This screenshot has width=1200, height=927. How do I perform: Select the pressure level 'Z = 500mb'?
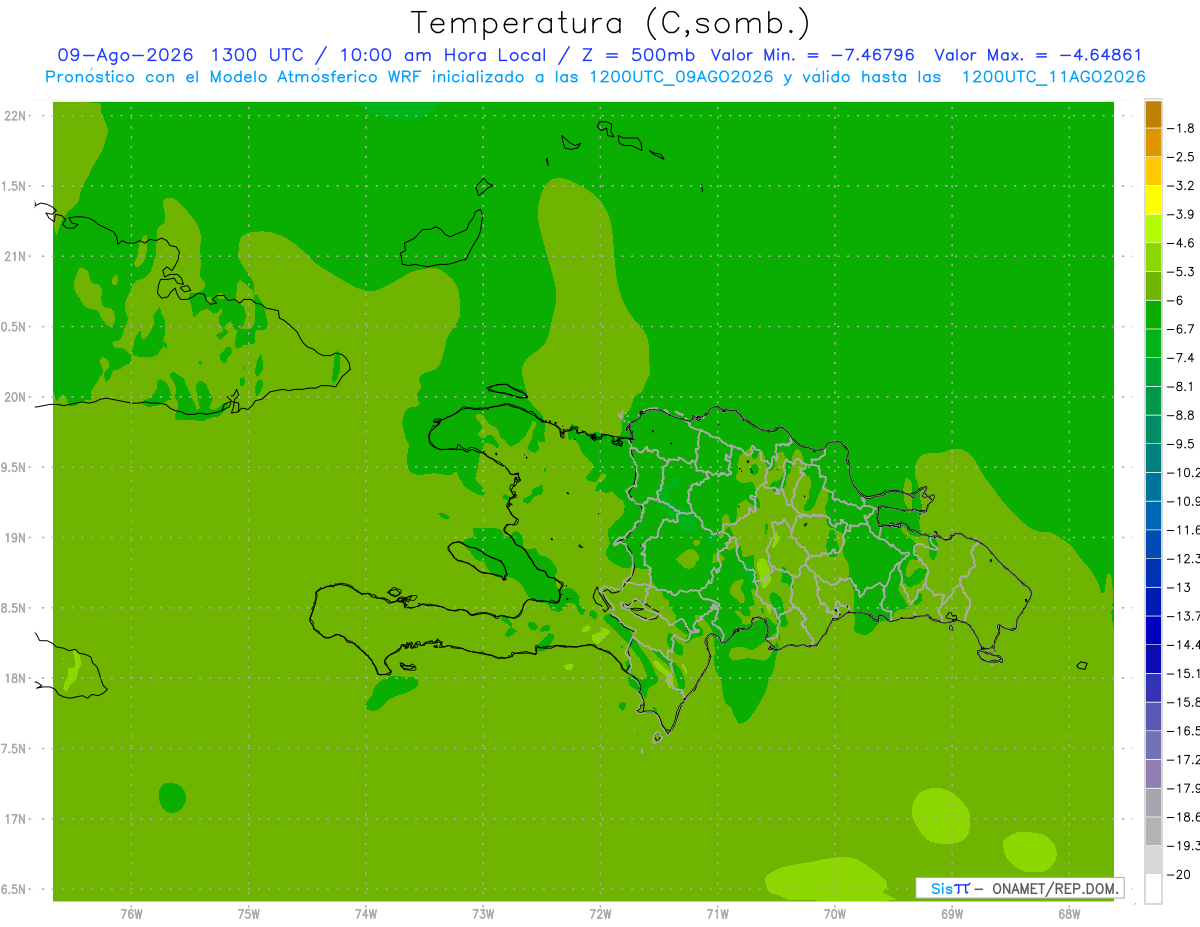[x=638, y=55]
